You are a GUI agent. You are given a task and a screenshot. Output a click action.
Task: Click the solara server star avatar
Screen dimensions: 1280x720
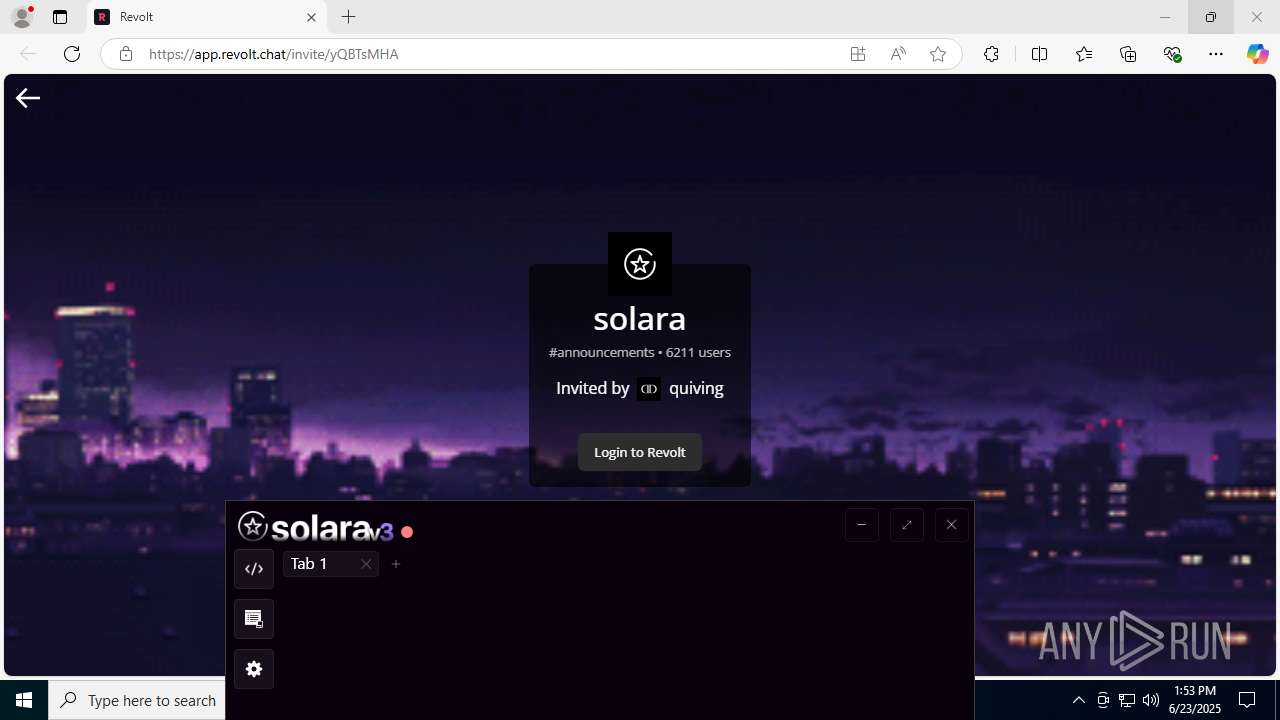pos(640,264)
